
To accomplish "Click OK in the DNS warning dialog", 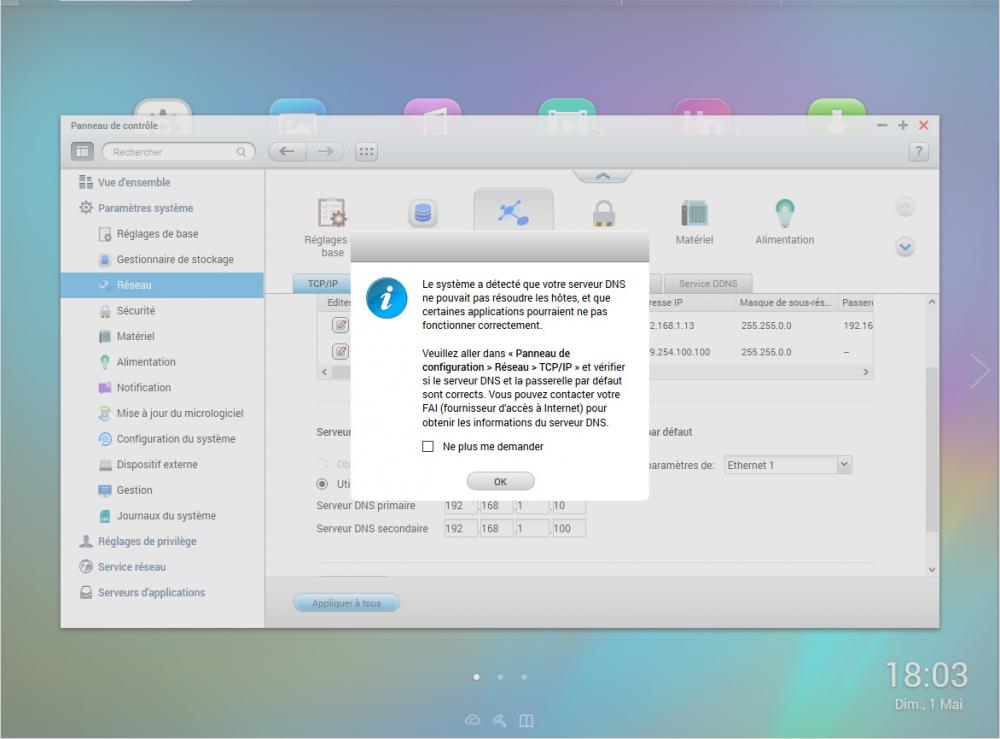I will [500, 481].
